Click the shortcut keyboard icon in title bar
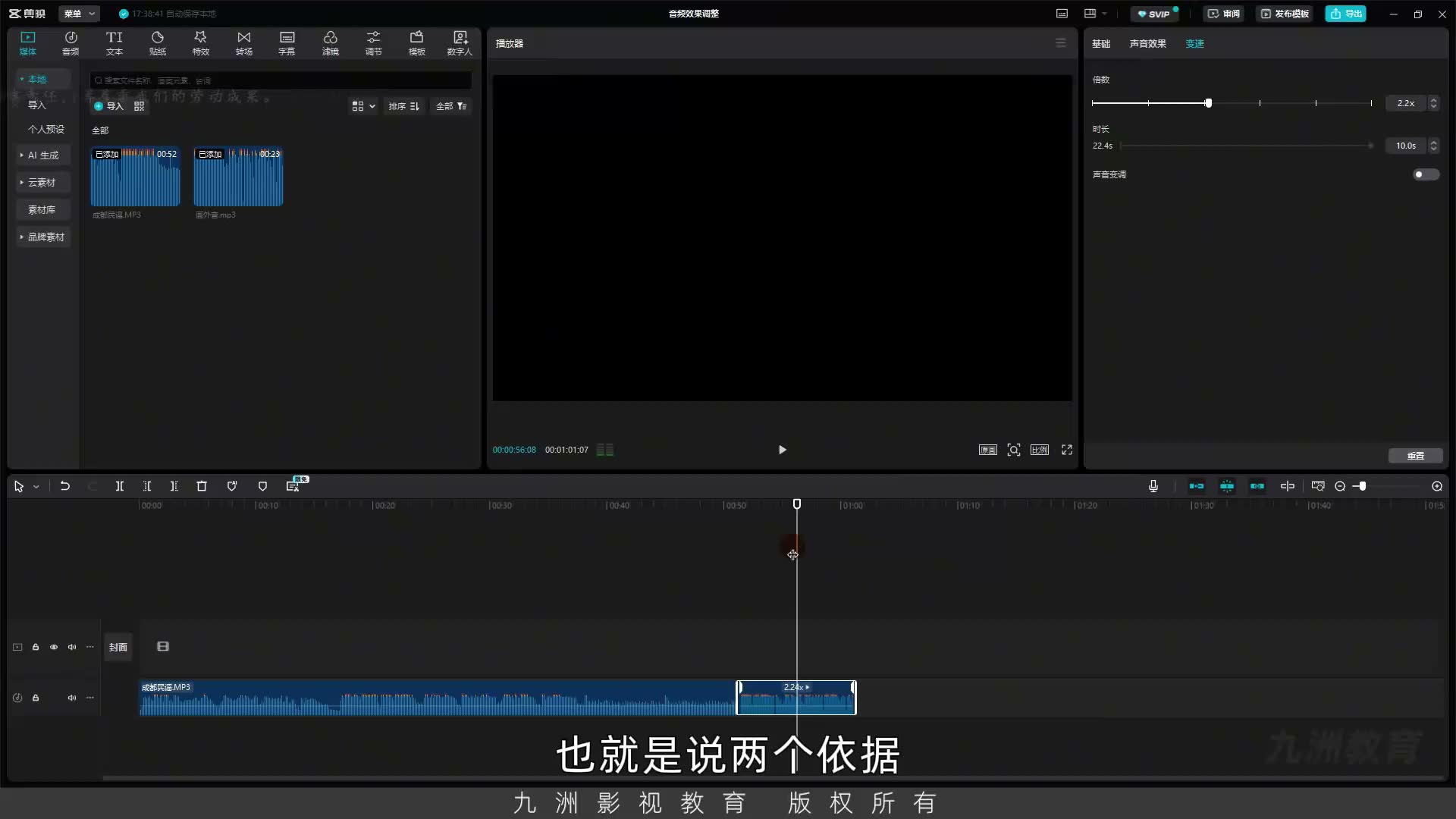This screenshot has width=1456, height=819. (1062, 14)
